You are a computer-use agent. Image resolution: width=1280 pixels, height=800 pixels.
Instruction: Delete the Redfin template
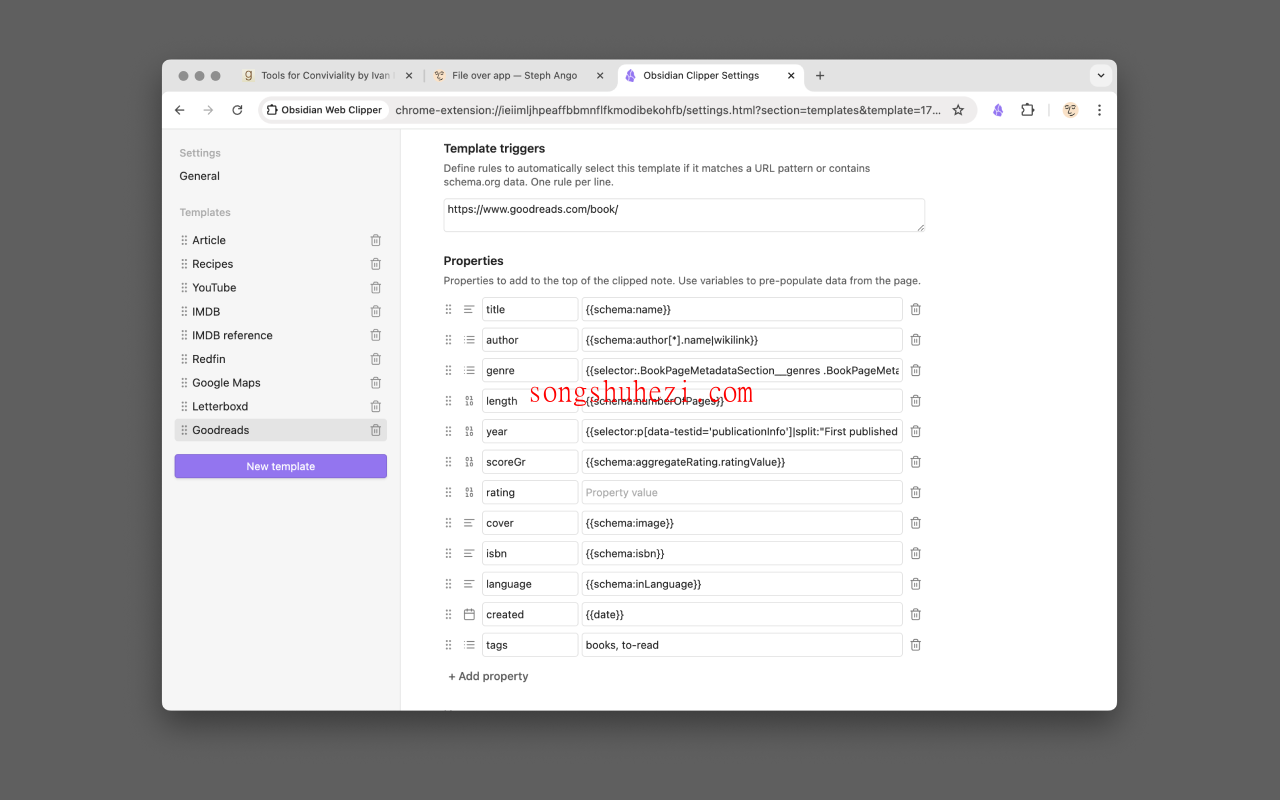pos(376,359)
